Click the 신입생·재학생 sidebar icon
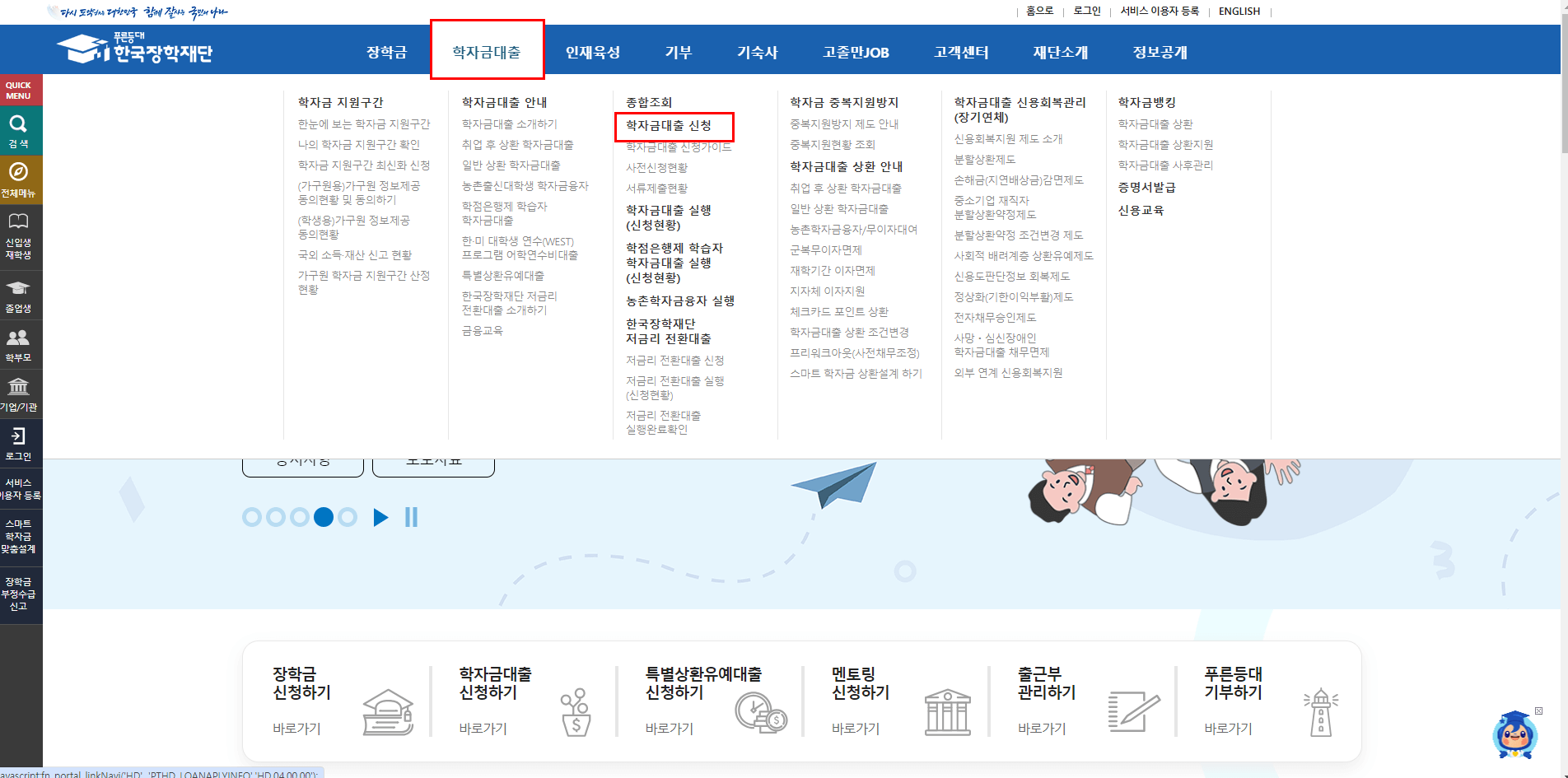The height and width of the screenshot is (778, 1568). click(x=21, y=233)
